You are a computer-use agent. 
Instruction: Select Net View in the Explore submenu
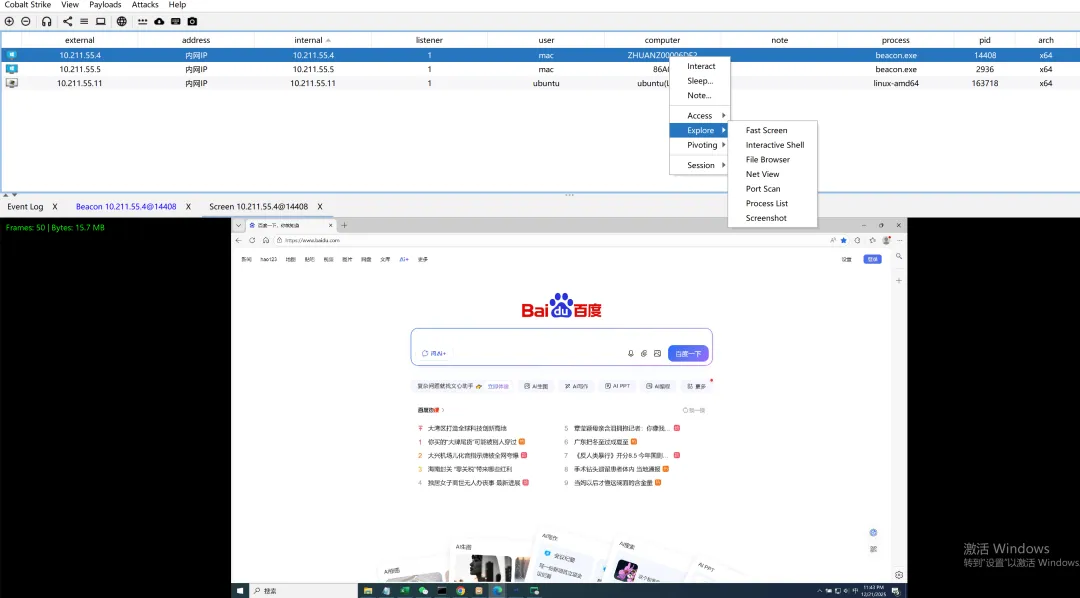[x=772, y=174]
